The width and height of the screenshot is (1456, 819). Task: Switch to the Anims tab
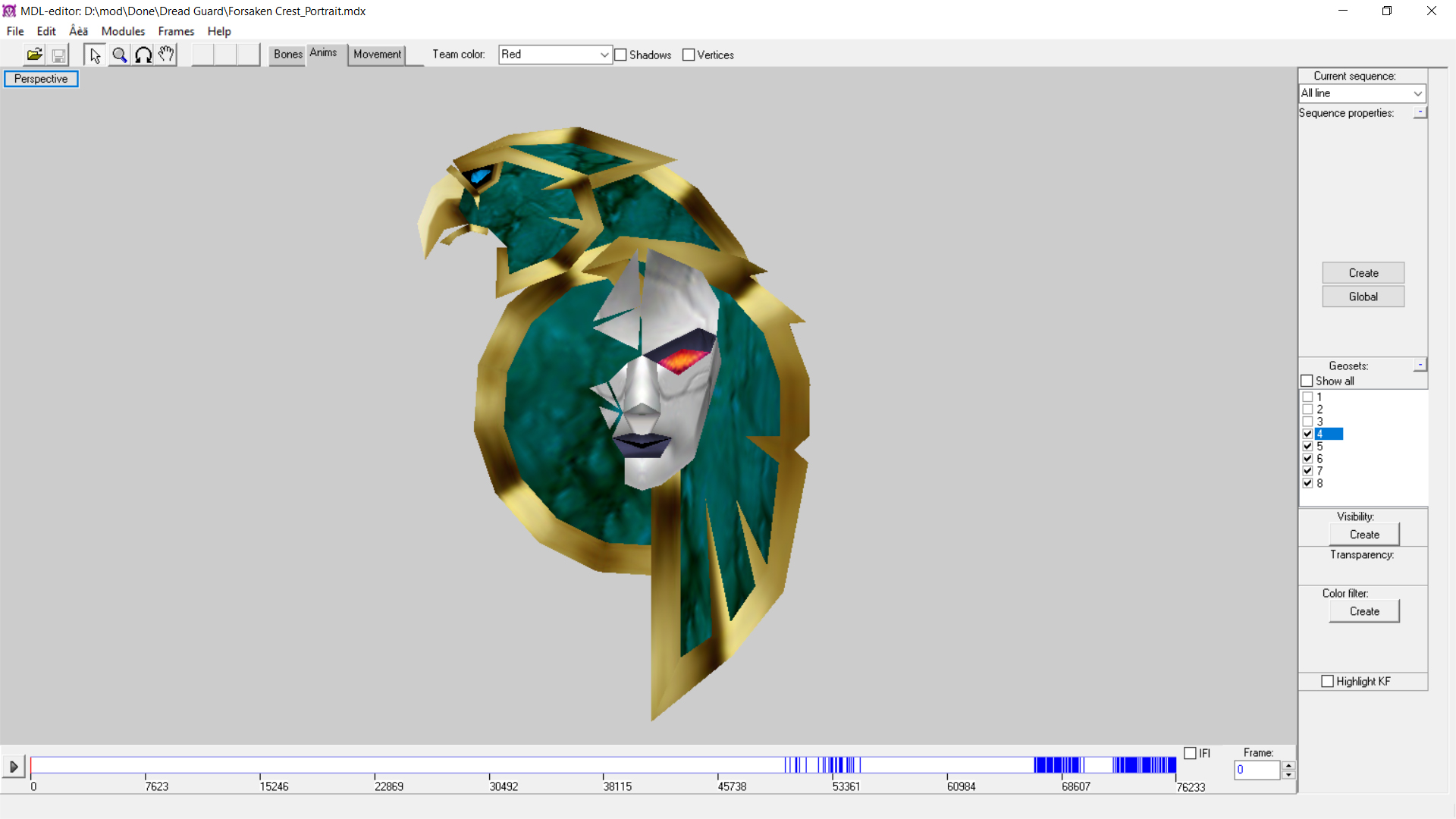tap(323, 53)
